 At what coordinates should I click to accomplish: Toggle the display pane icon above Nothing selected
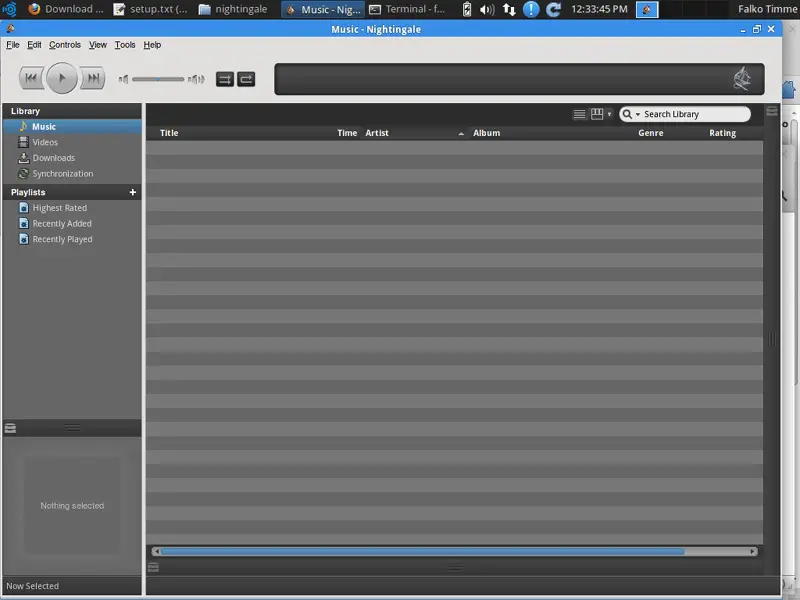pos(10,428)
